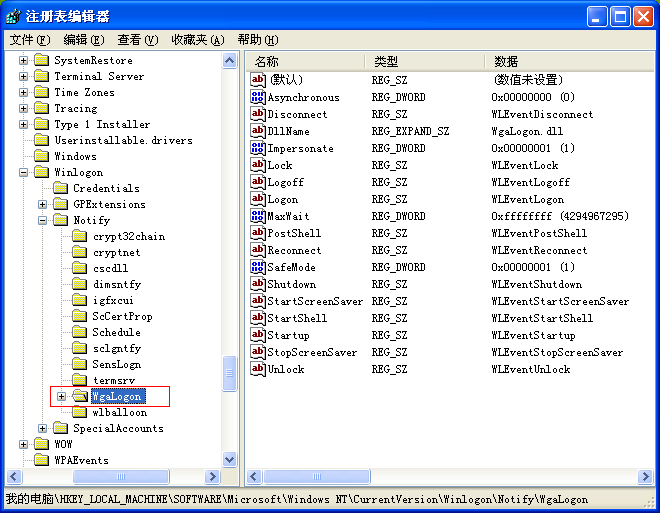Sort values by the 名称 column header

(x=305, y=61)
